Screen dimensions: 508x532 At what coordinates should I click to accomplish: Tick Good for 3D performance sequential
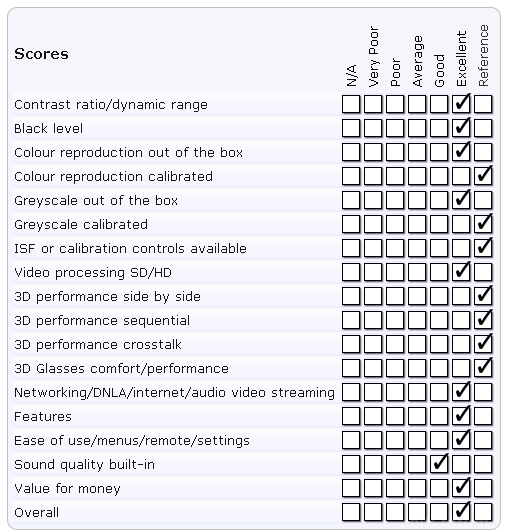coord(439,320)
